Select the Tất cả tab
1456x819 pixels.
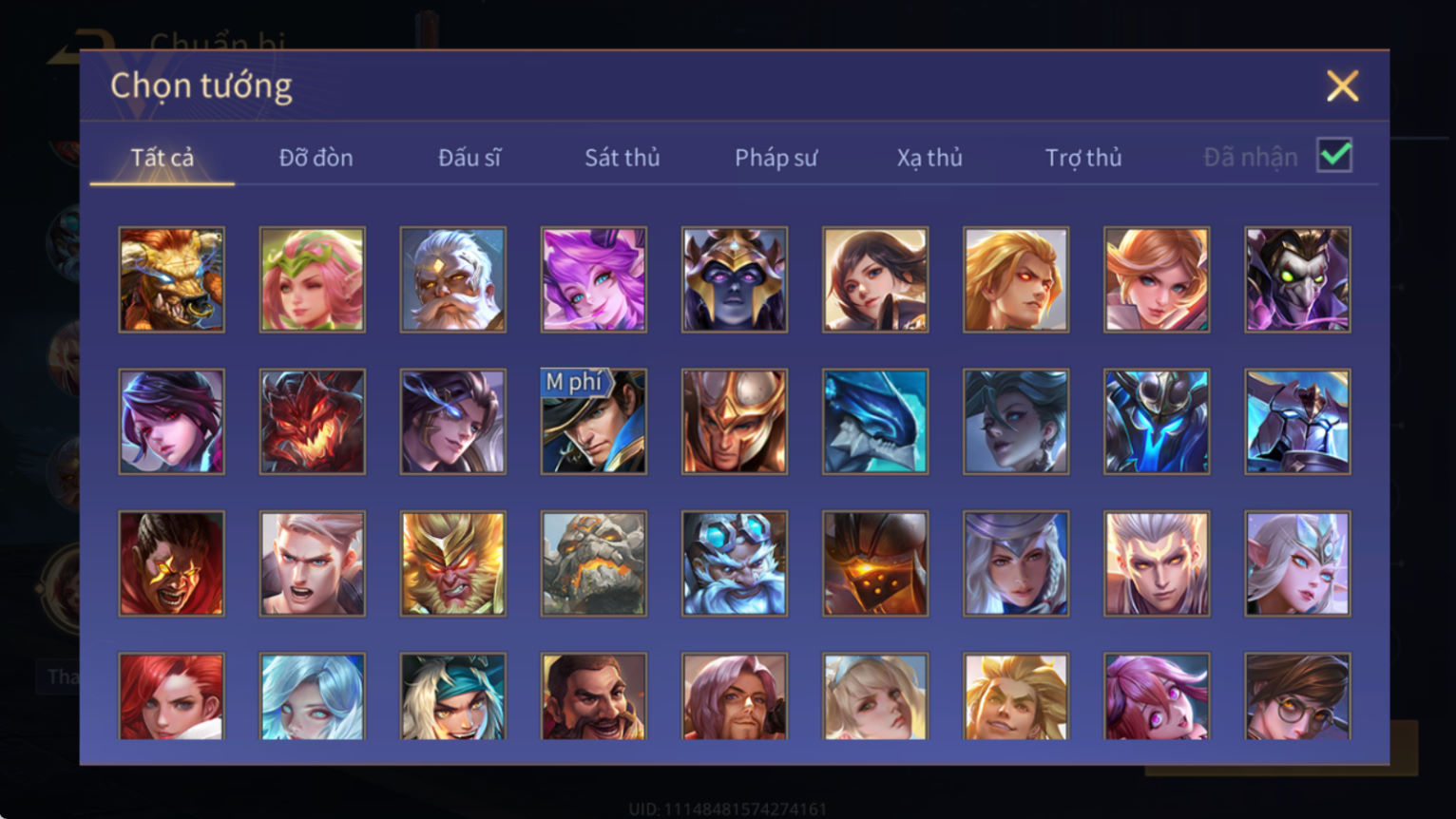pyautogui.click(x=163, y=158)
